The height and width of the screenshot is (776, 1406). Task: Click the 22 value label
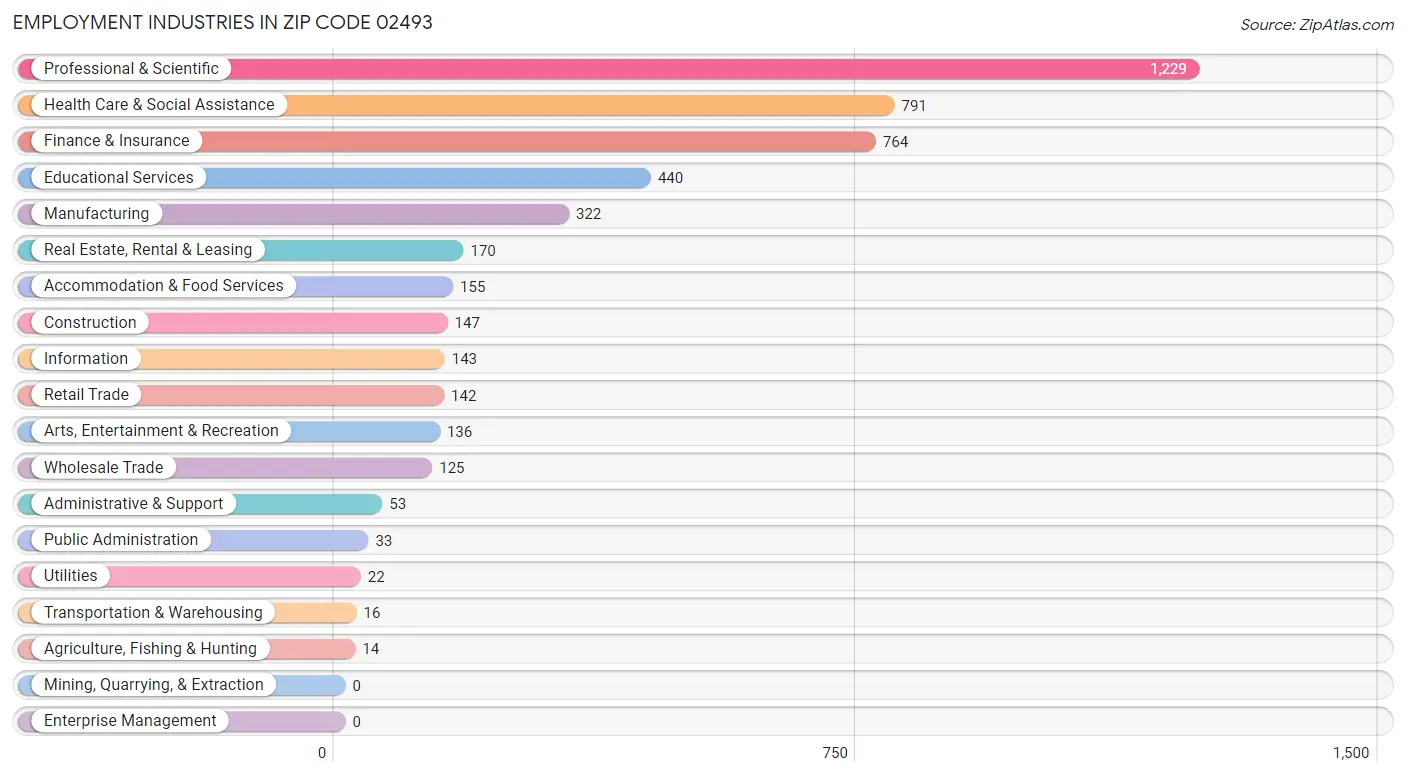[376, 577]
